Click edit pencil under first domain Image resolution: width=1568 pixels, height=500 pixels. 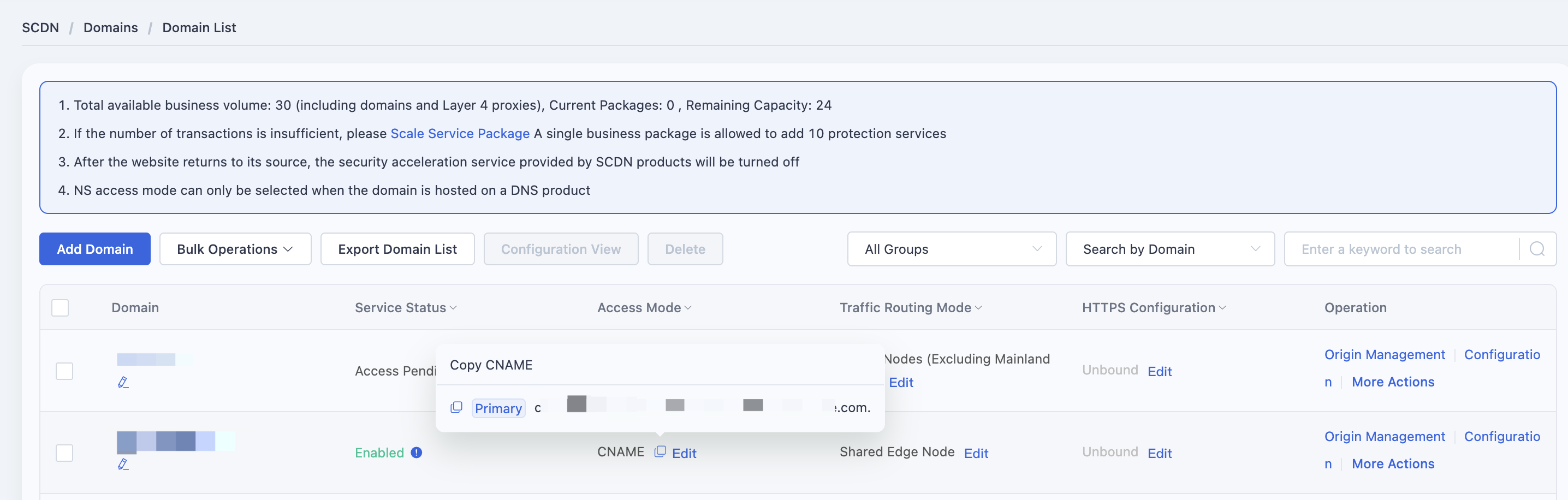123,382
